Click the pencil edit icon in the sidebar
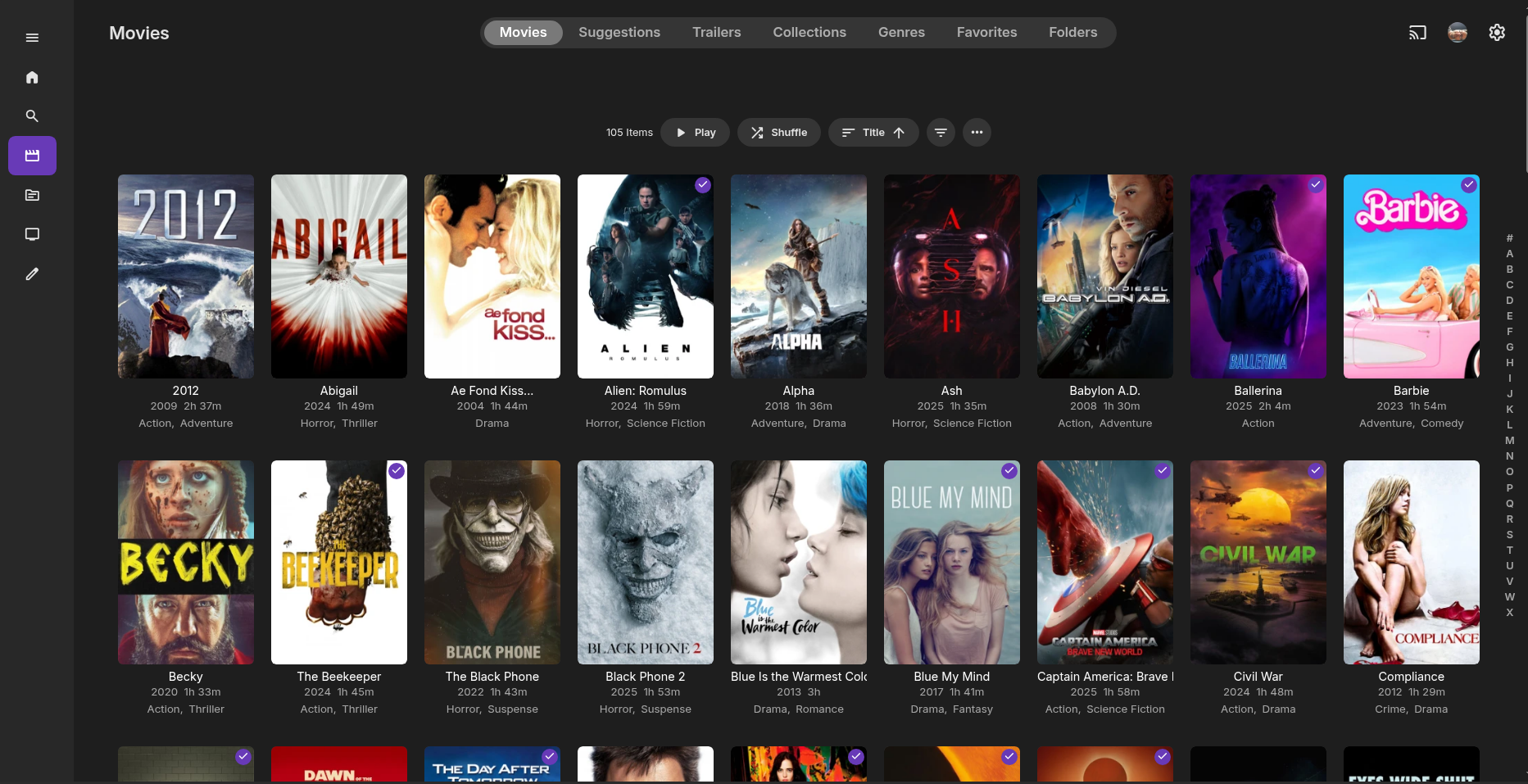Screen dimensions: 1528x784 click(32, 274)
